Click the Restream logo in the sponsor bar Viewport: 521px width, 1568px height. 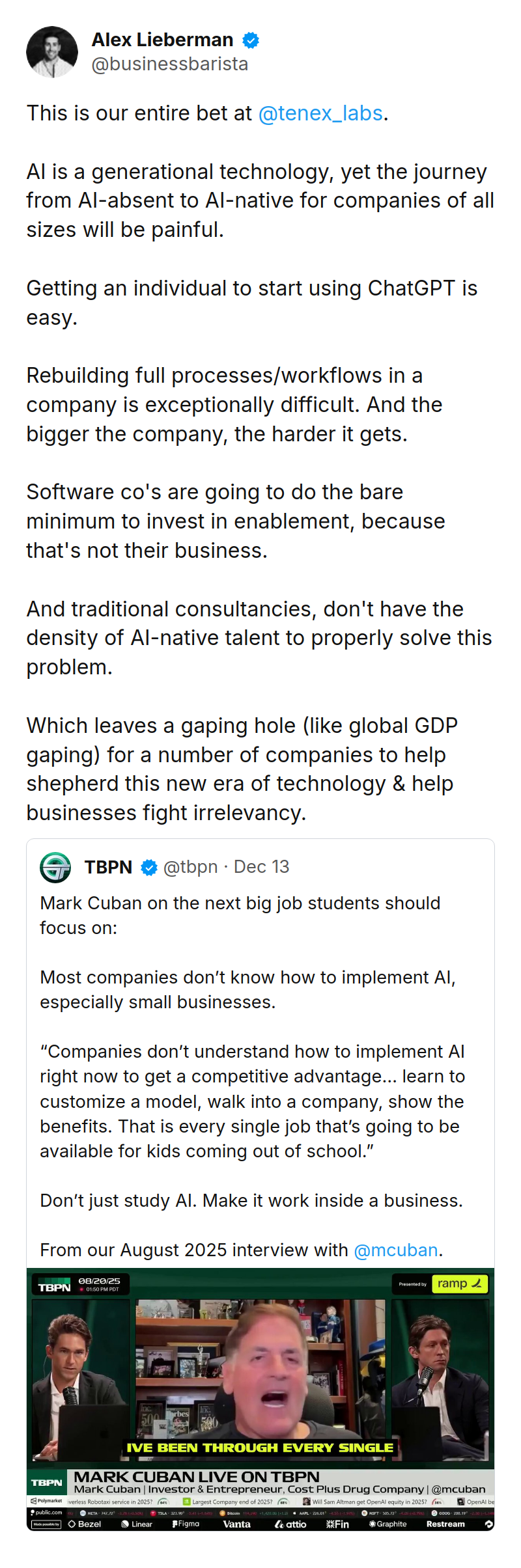click(446, 1525)
